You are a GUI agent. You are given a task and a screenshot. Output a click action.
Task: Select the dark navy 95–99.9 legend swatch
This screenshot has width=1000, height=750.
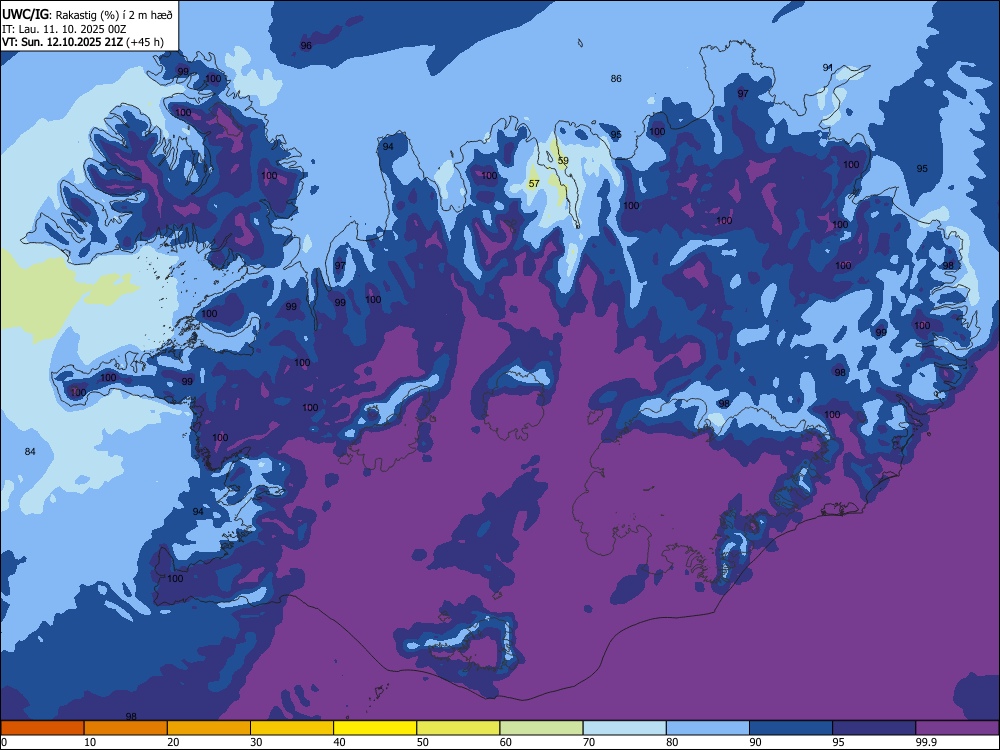coord(874,728)
